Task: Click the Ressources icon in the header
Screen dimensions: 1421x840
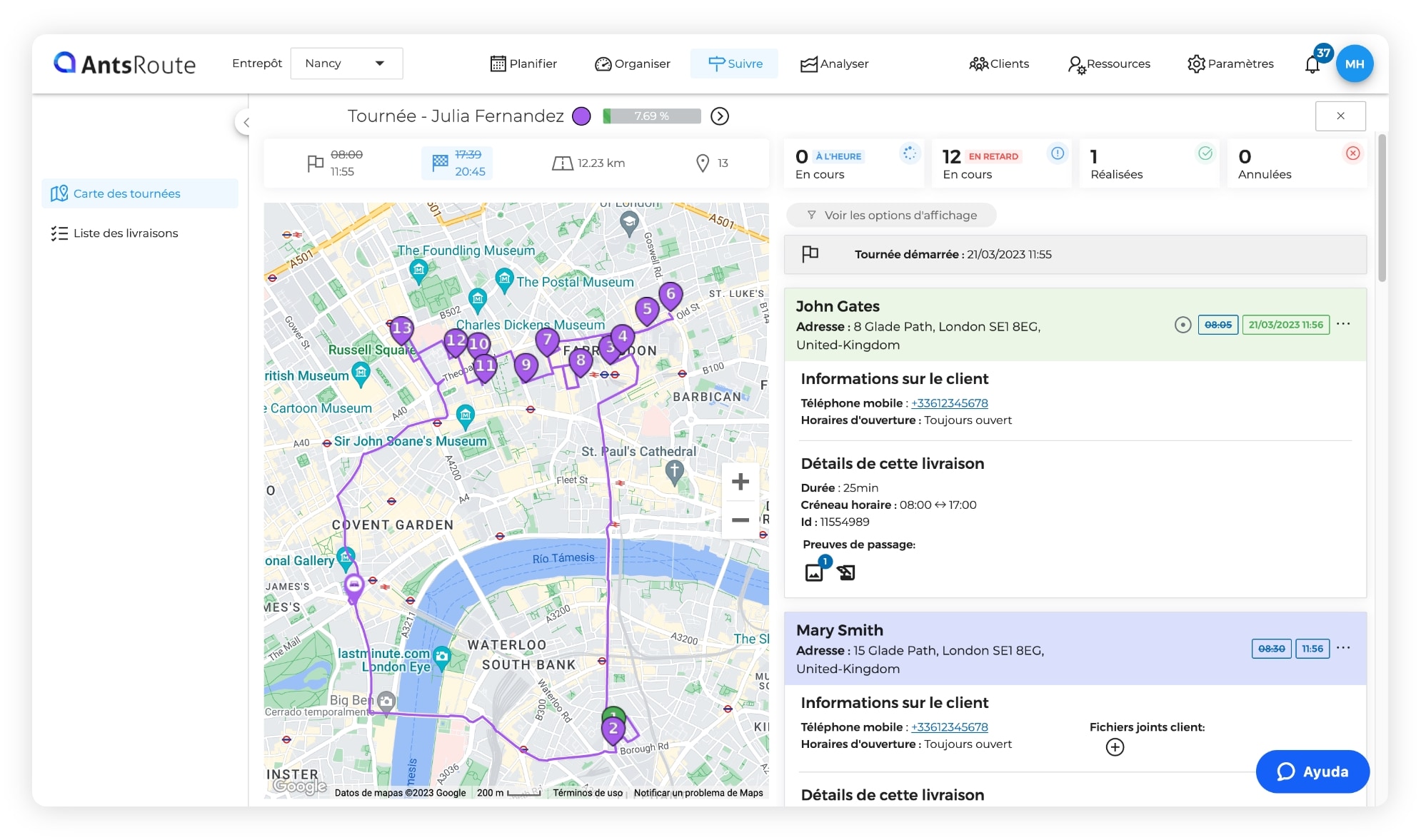Action: (x=1076, y=64)
